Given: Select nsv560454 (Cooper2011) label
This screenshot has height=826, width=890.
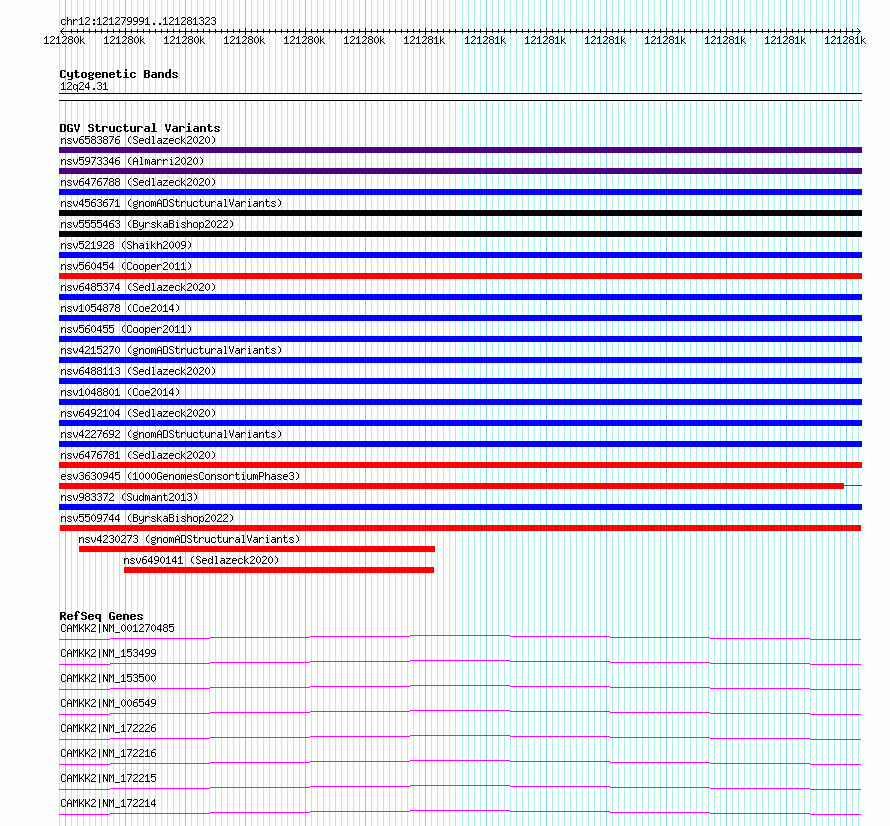Looking at the screenshot, I should click(x=126, y=266).
